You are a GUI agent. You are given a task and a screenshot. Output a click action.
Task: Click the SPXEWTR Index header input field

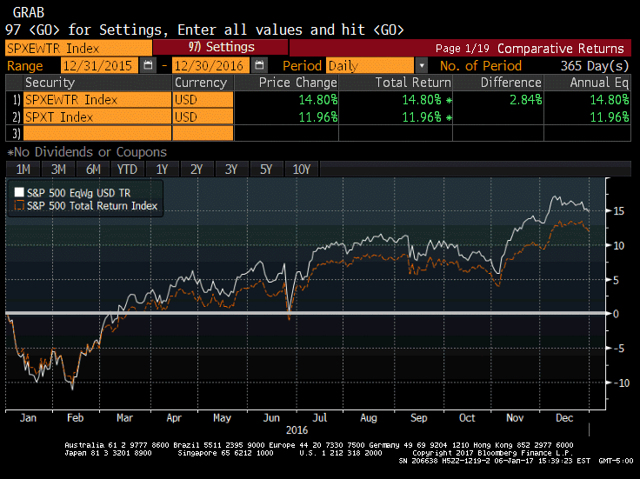[78, 48]
